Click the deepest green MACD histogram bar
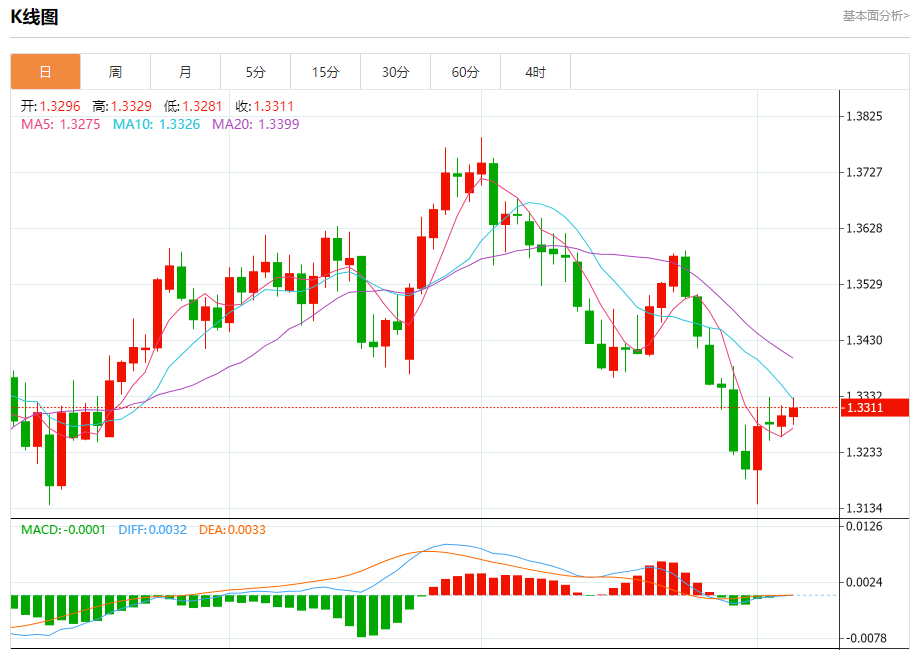Image resolution: width=917 pixels, height=650 pixels. [x=361, y=616]
